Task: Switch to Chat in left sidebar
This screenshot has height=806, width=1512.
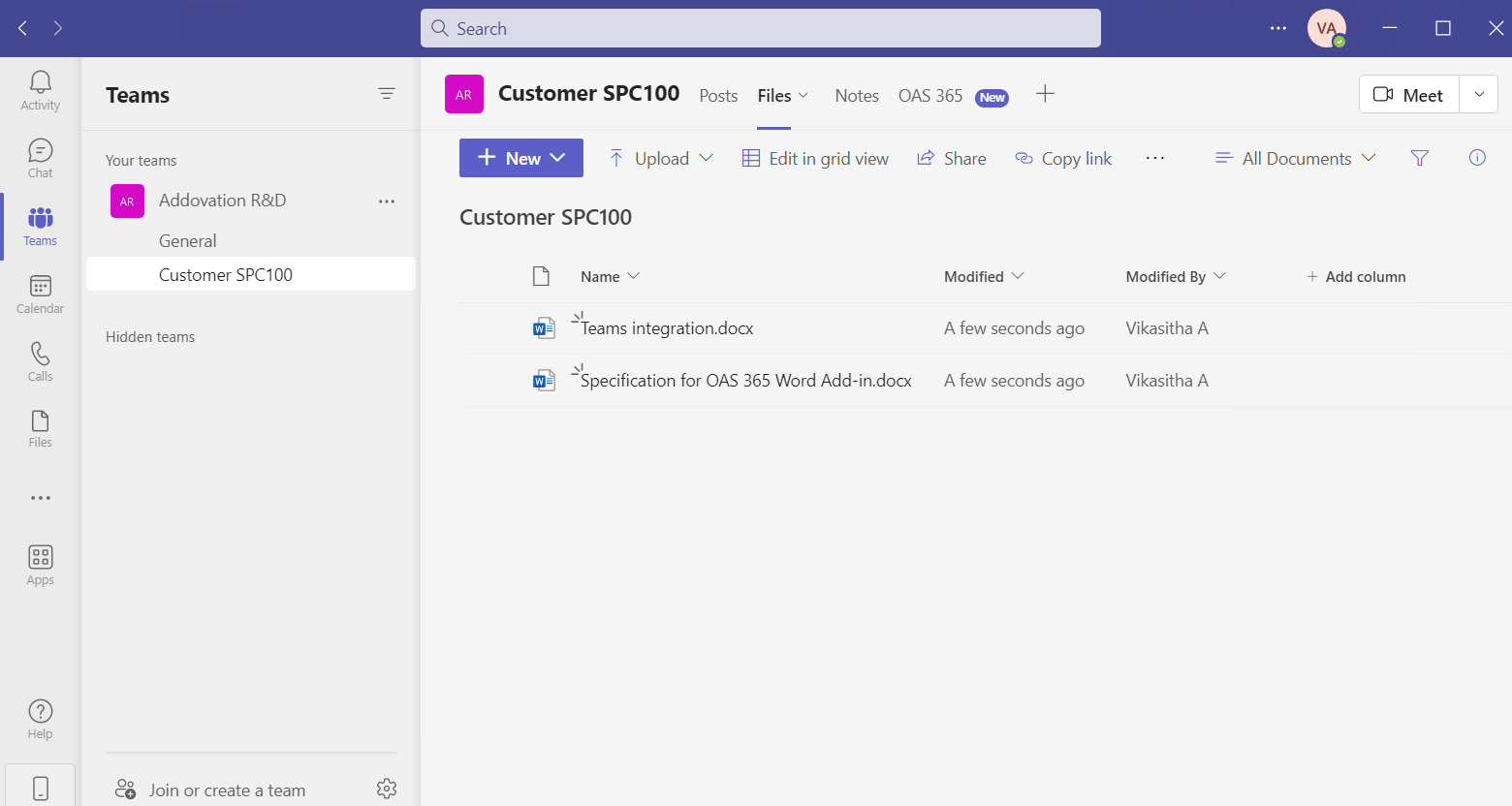Action: point(40,157)
